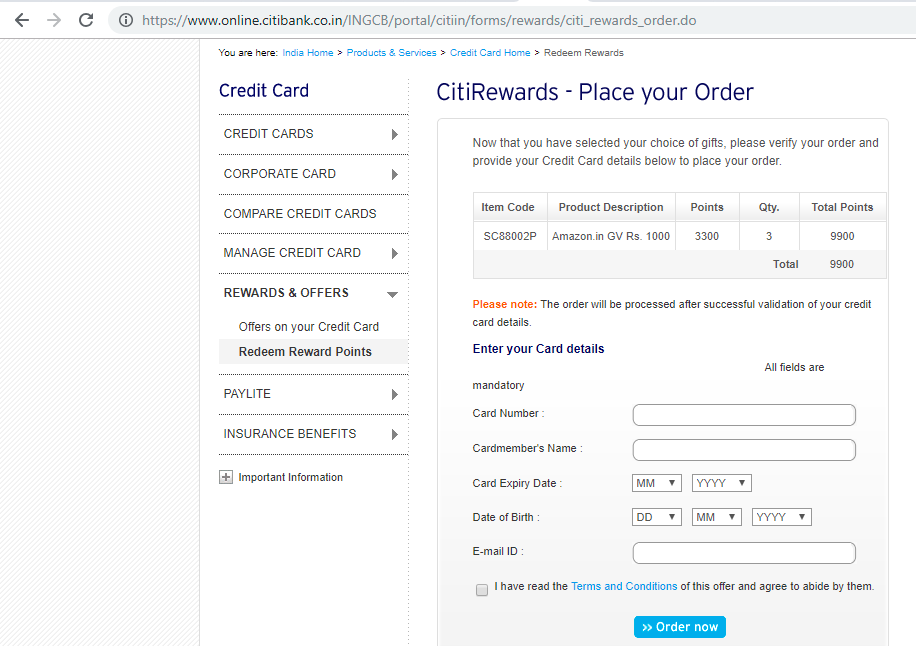The width and height of the screenshot is (916, 646).
Task: Reload the page with refresh icon
Action: click(86, 20)
